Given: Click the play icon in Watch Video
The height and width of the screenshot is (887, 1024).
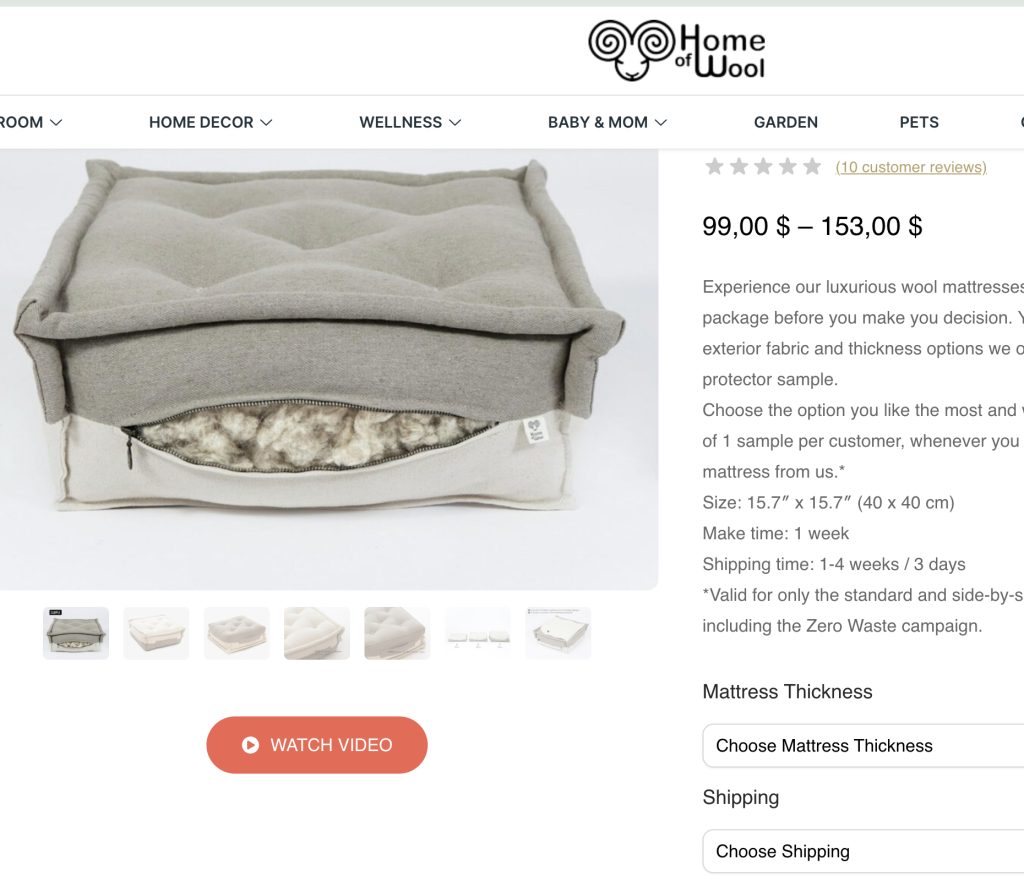Looking at the screenshot, I should (x=250, y=745).
